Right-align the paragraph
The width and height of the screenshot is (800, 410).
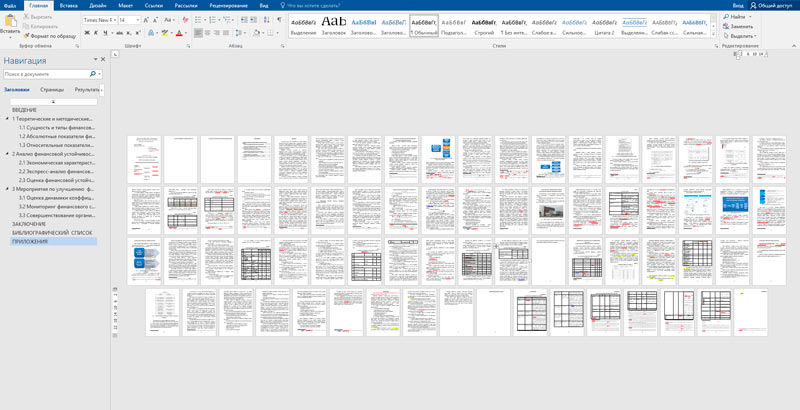217,33
